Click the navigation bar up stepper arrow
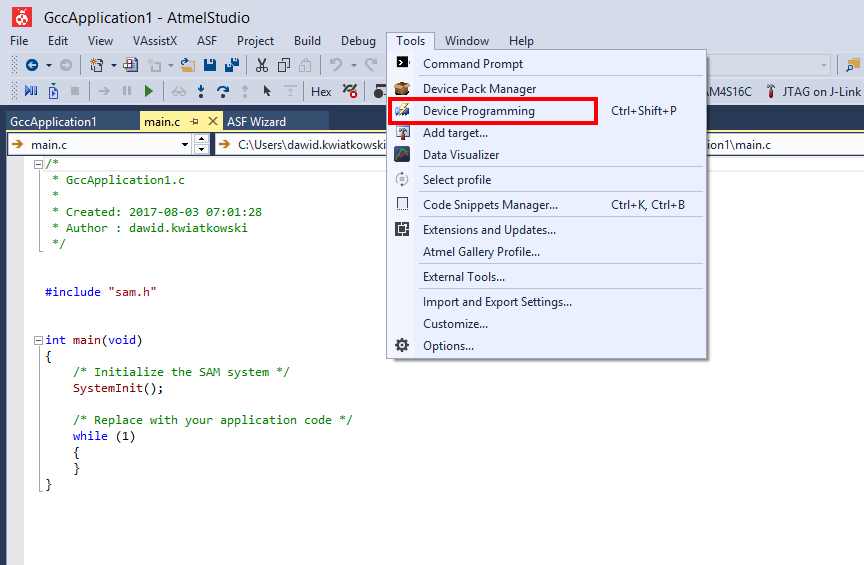Image resolution: width=864 pixels, height=565 pixels. [202, 140]
